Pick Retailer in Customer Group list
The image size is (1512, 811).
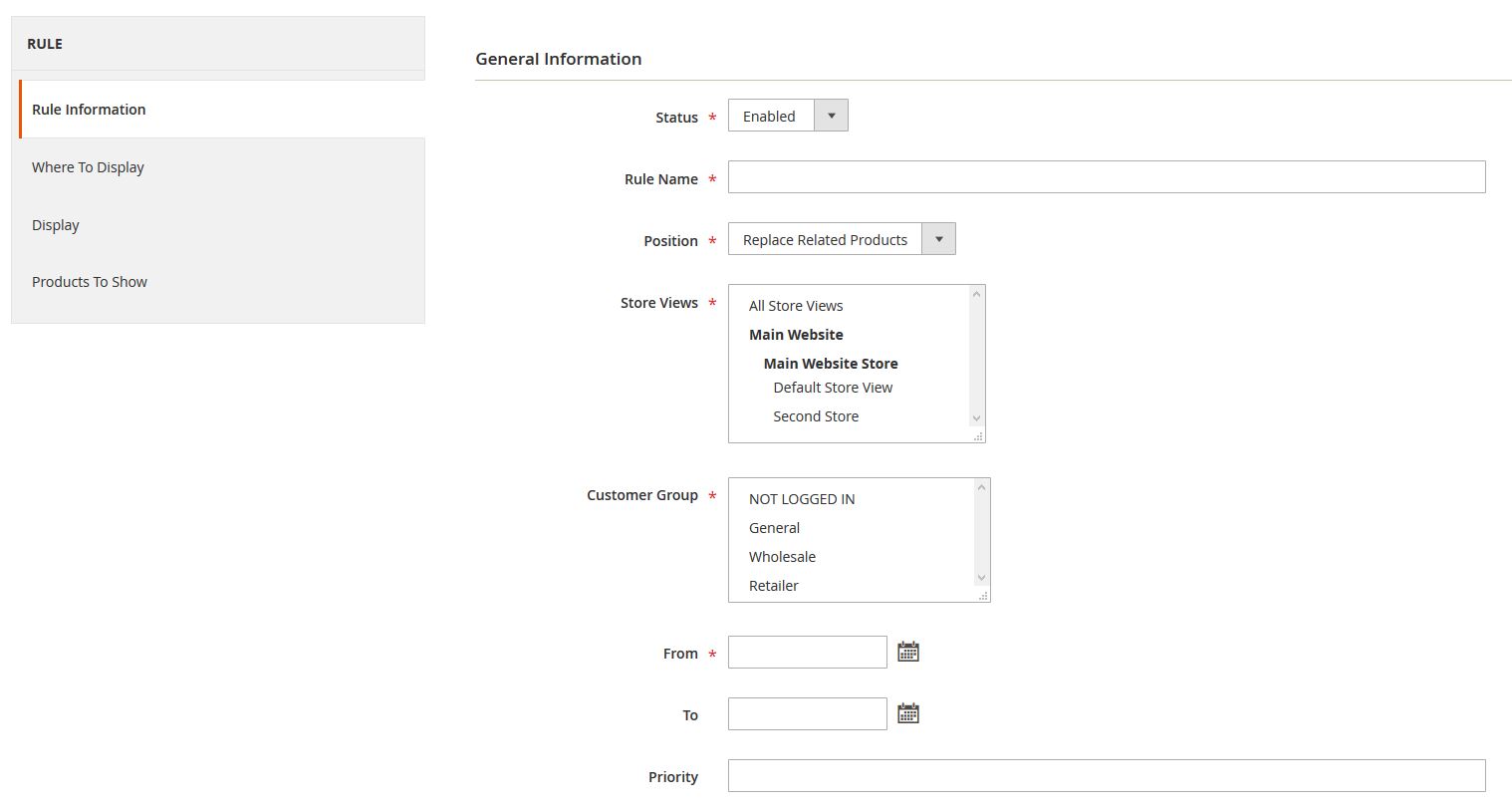point(774,586)
